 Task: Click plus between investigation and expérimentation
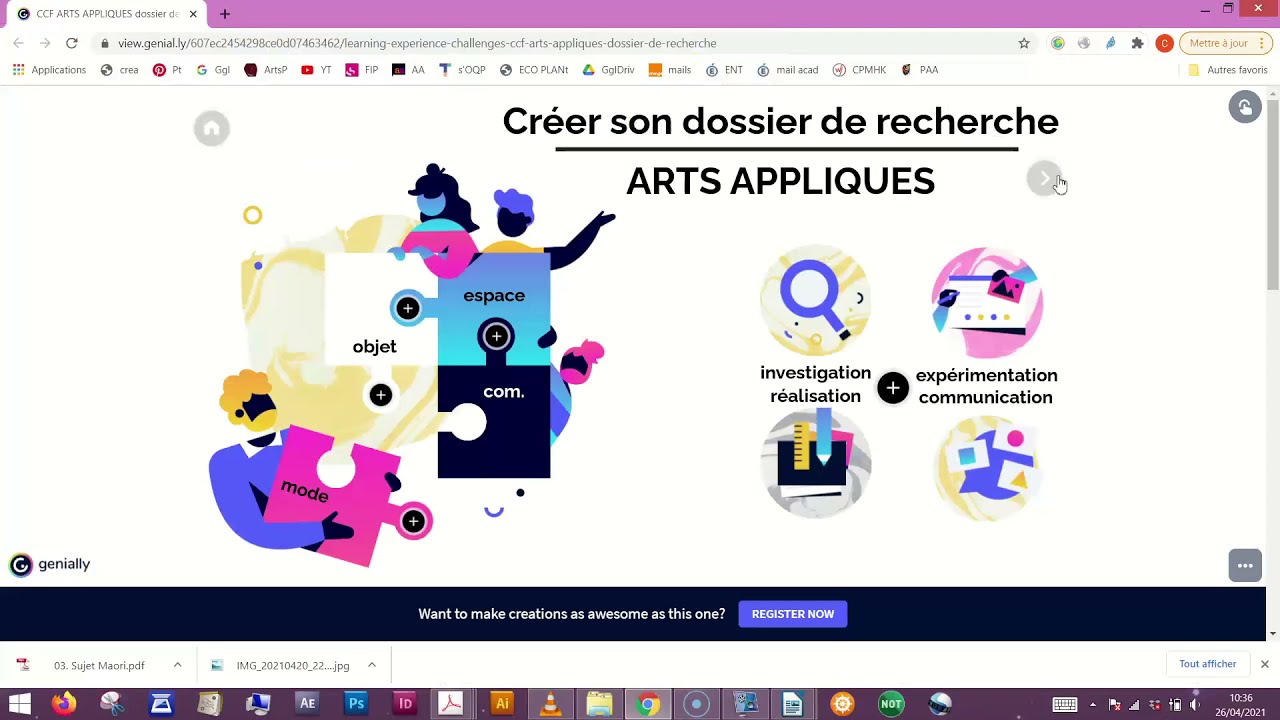tap(893, 388)
